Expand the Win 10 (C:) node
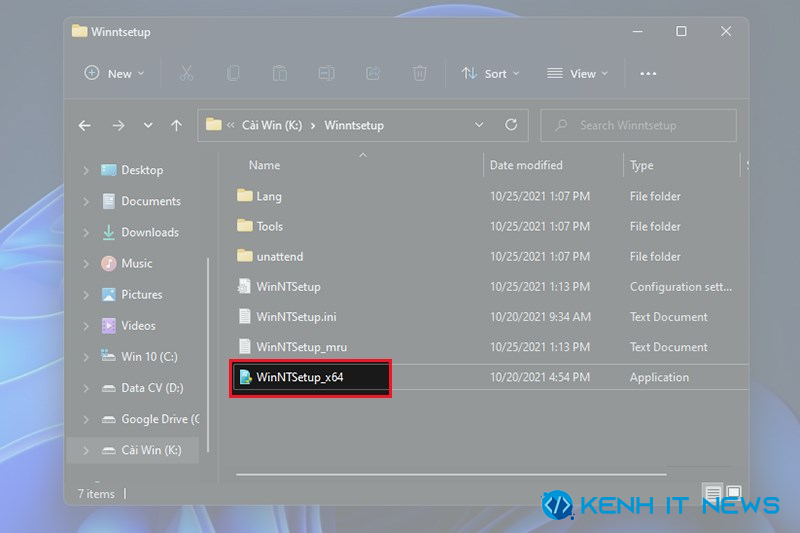 click(x=86, y=357)
